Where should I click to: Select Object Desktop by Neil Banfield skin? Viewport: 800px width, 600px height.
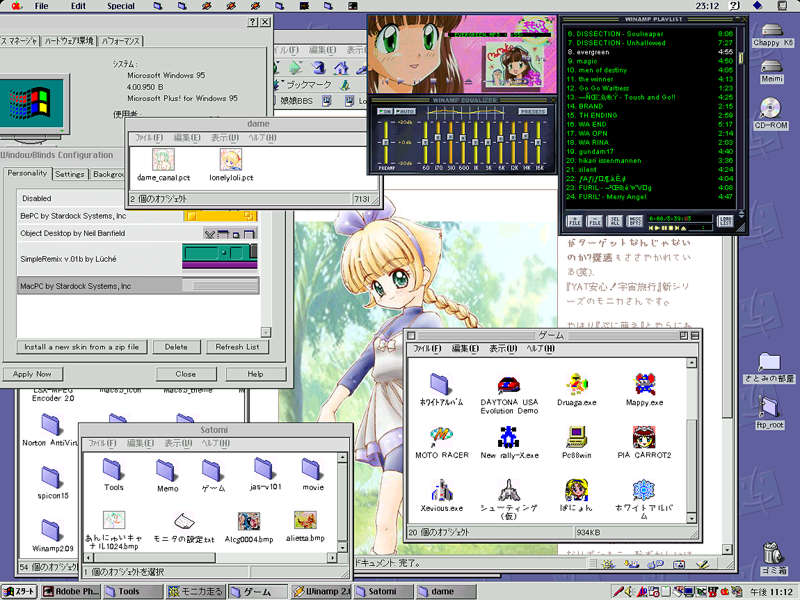[x=138, y=233]
